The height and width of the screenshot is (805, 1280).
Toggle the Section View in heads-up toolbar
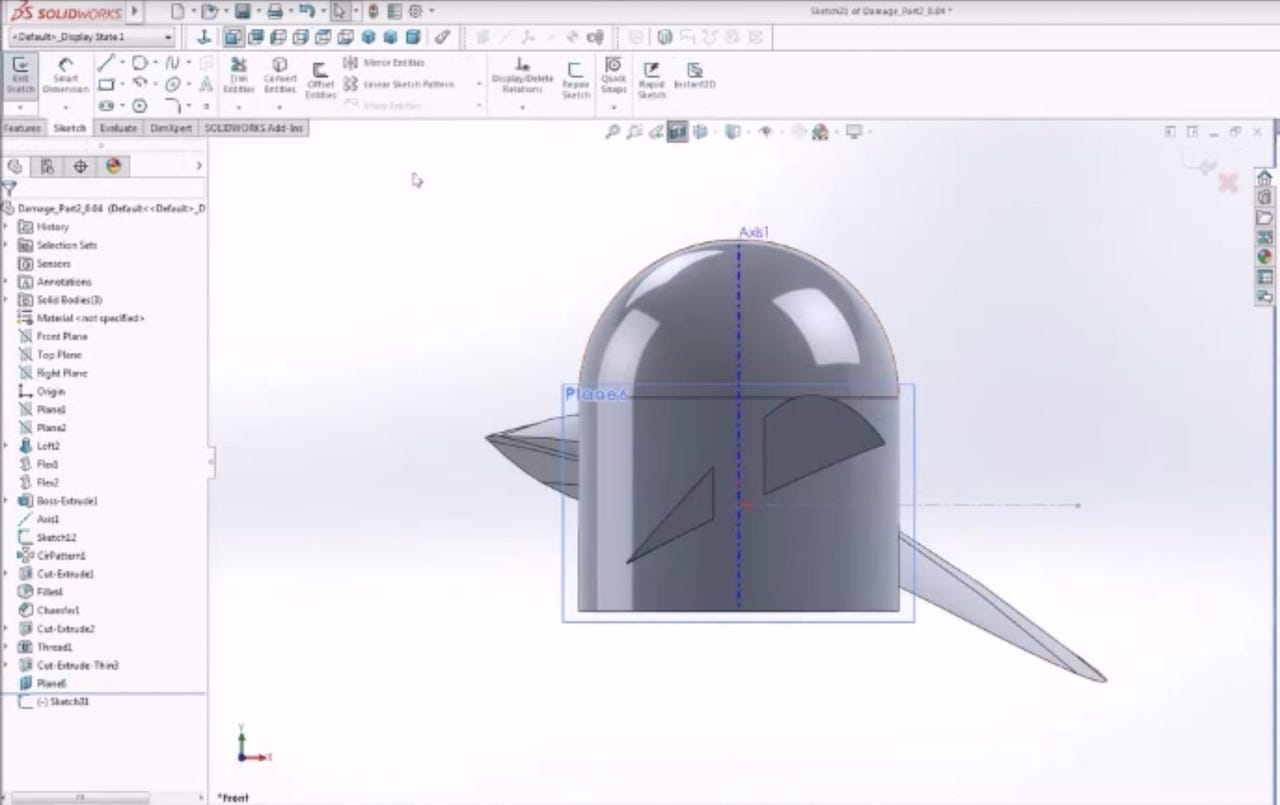click(x=677, y=132)
